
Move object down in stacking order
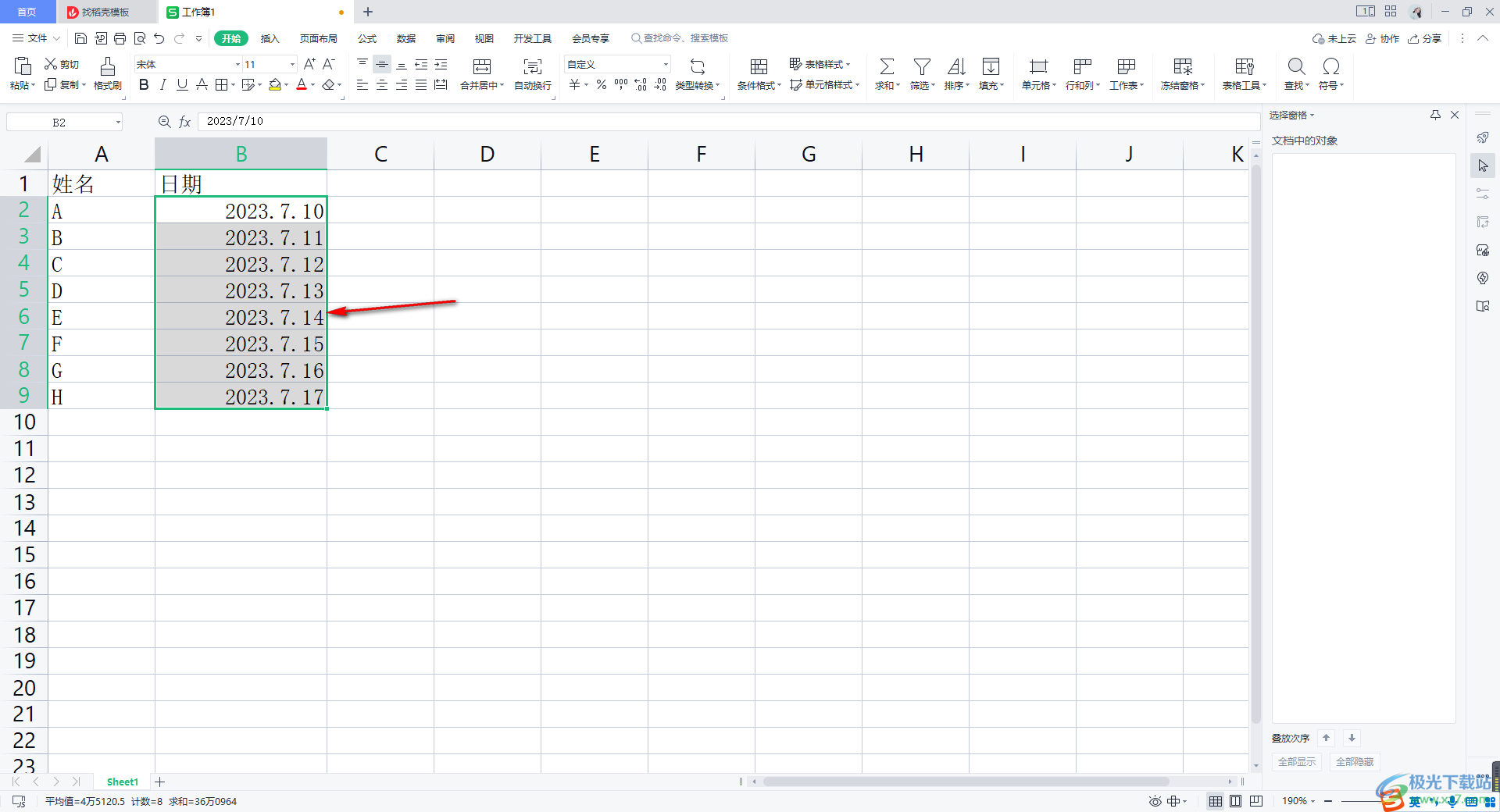(x=1352, y=738)
